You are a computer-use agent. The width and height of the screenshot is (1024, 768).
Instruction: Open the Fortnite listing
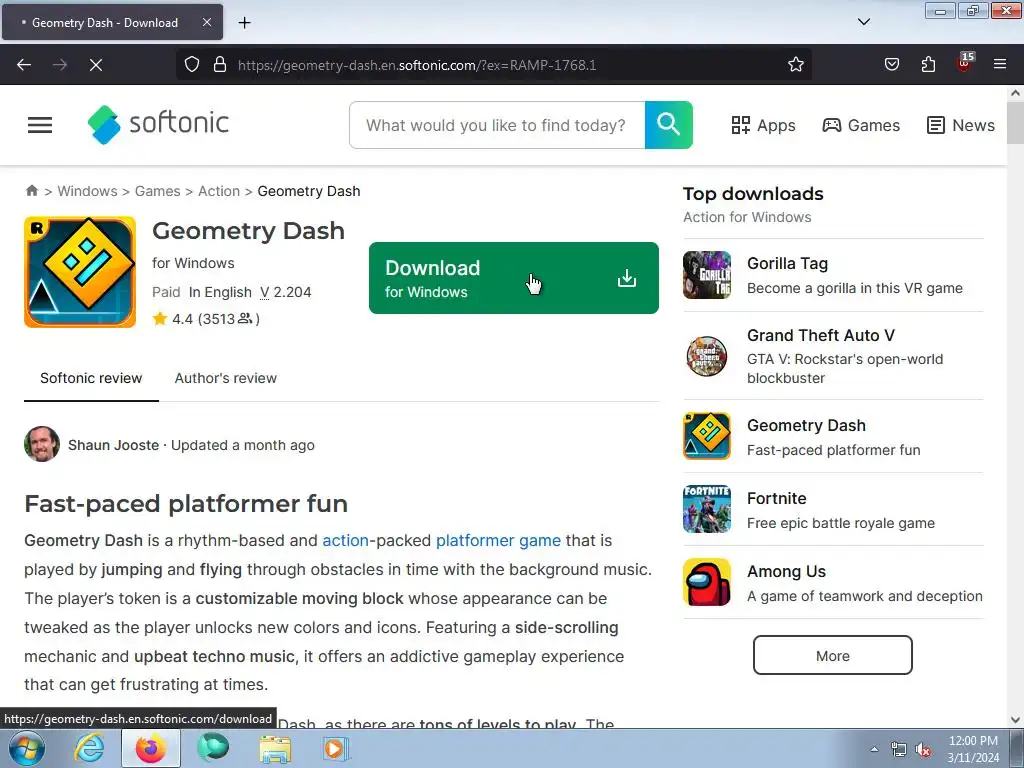point(777,499)
